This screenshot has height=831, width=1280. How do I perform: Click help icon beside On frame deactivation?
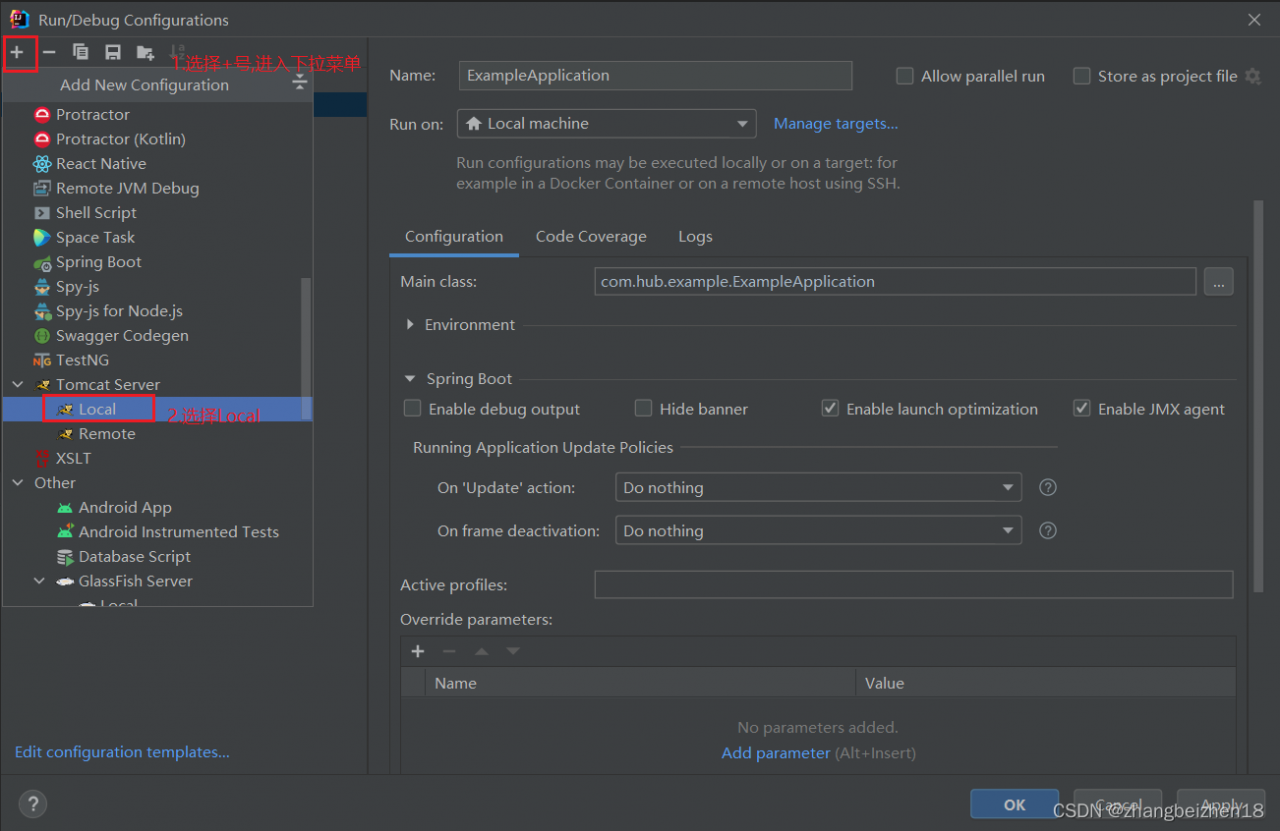pyautogui.click(x=1048, y=530)
